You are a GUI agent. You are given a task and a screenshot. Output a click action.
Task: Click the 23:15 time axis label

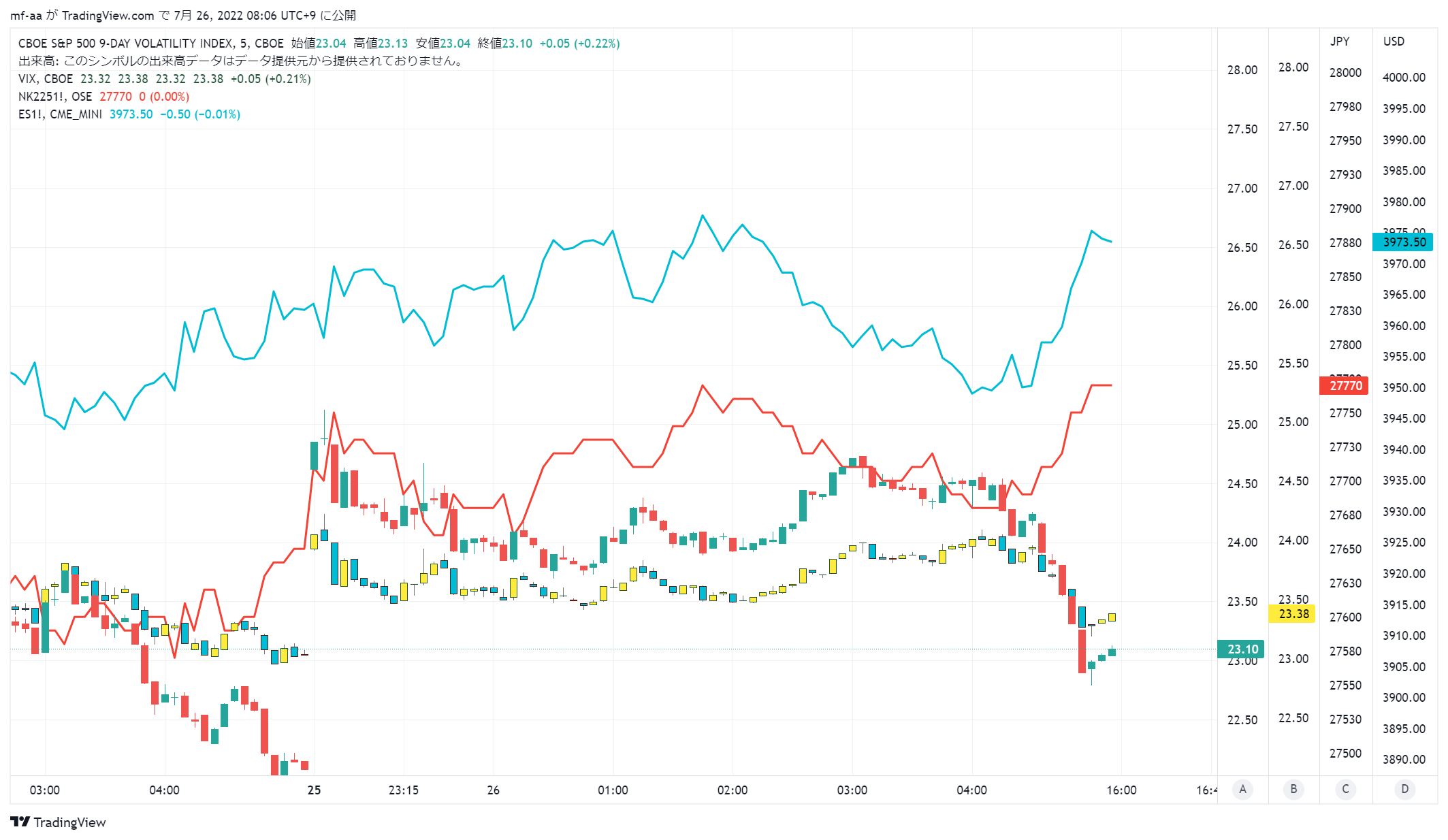(404, 790)
